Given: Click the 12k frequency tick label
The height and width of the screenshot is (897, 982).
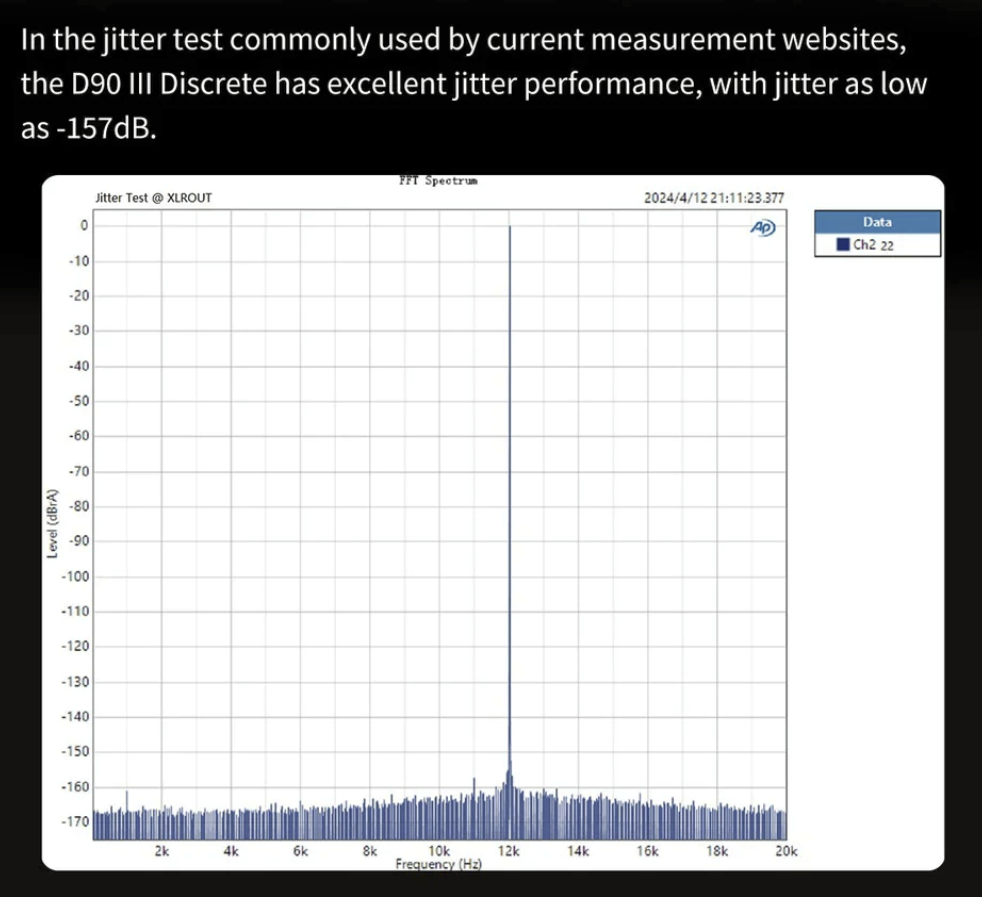Looking at the screenshot, I should (x=509, y=851).
